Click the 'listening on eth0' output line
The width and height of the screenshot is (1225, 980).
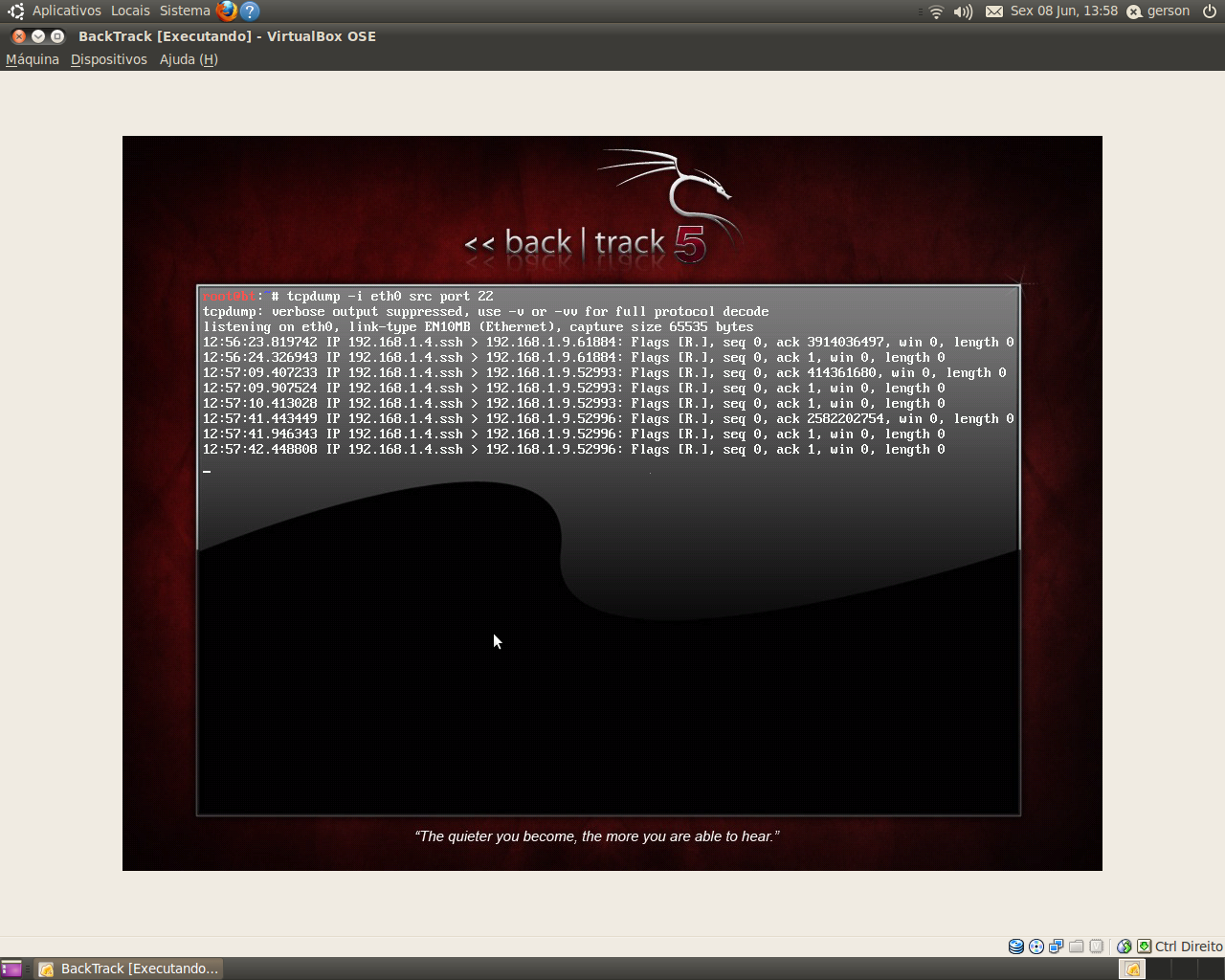pos(479,327)
